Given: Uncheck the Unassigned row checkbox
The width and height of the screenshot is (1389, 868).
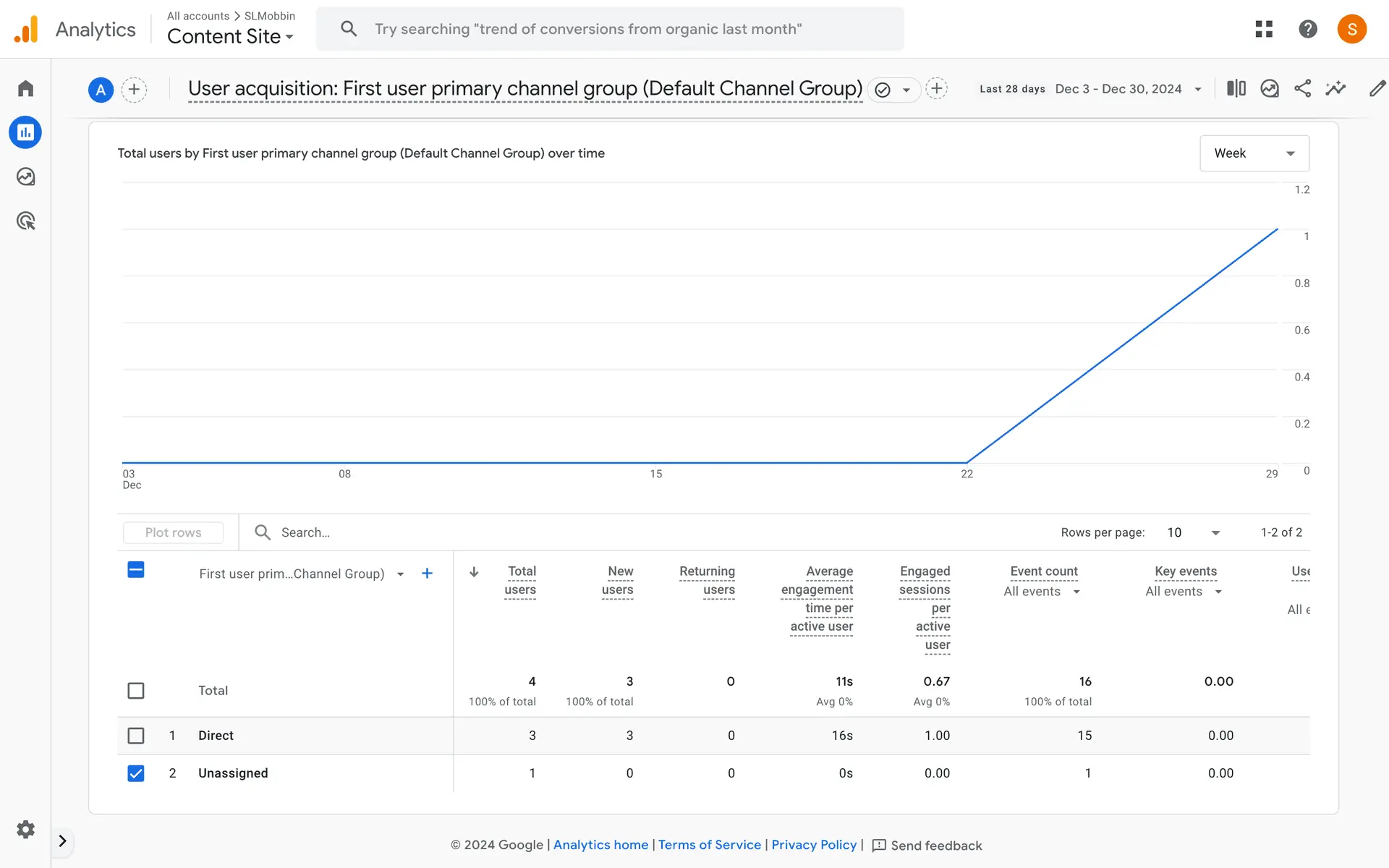Looking at the screenshot, I should point(136,773).
